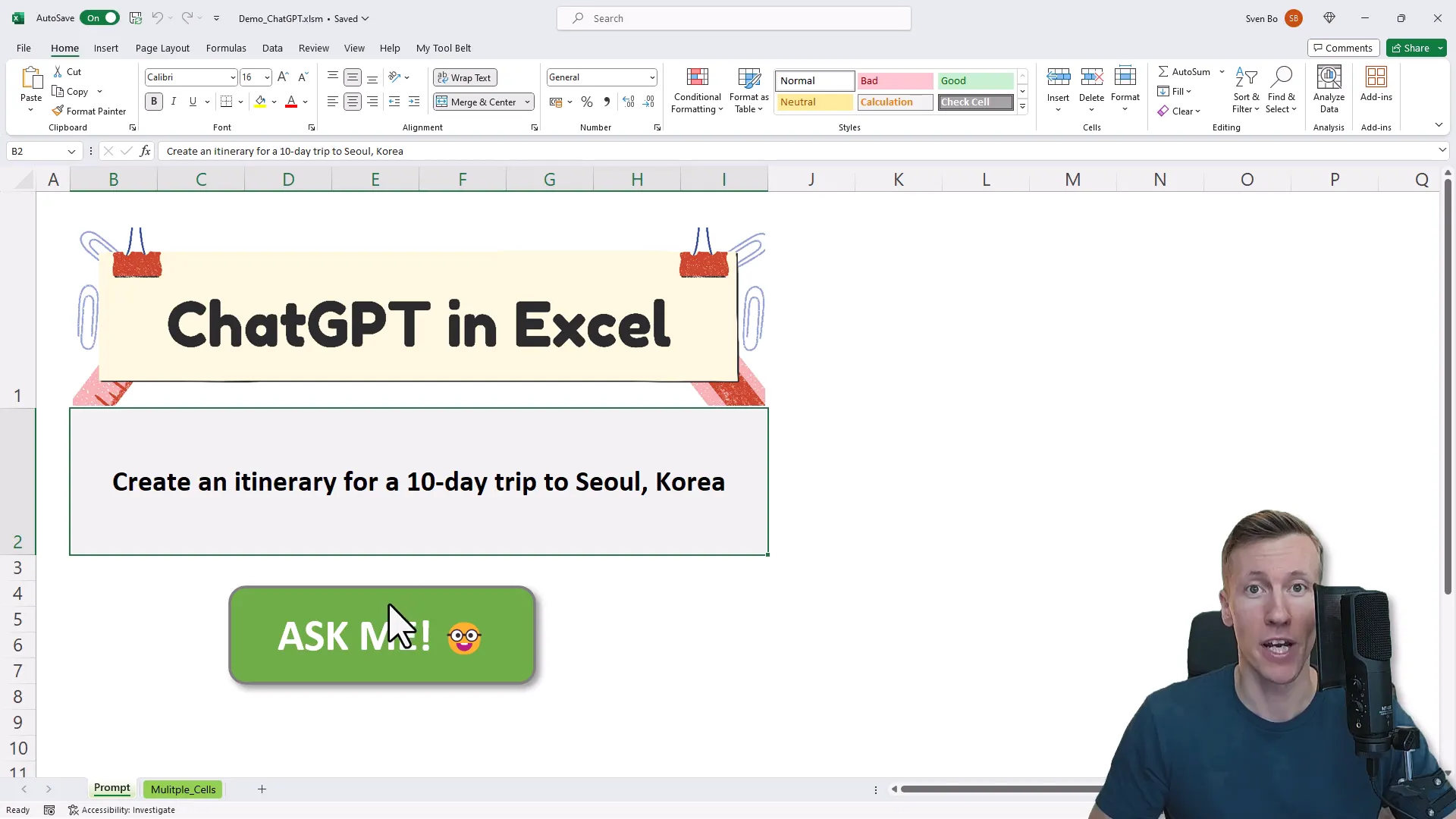Image resolution: width=1456 pixels, height=819 pixels.
Task: Open the Font Color picker
Action: pos(304,101)
